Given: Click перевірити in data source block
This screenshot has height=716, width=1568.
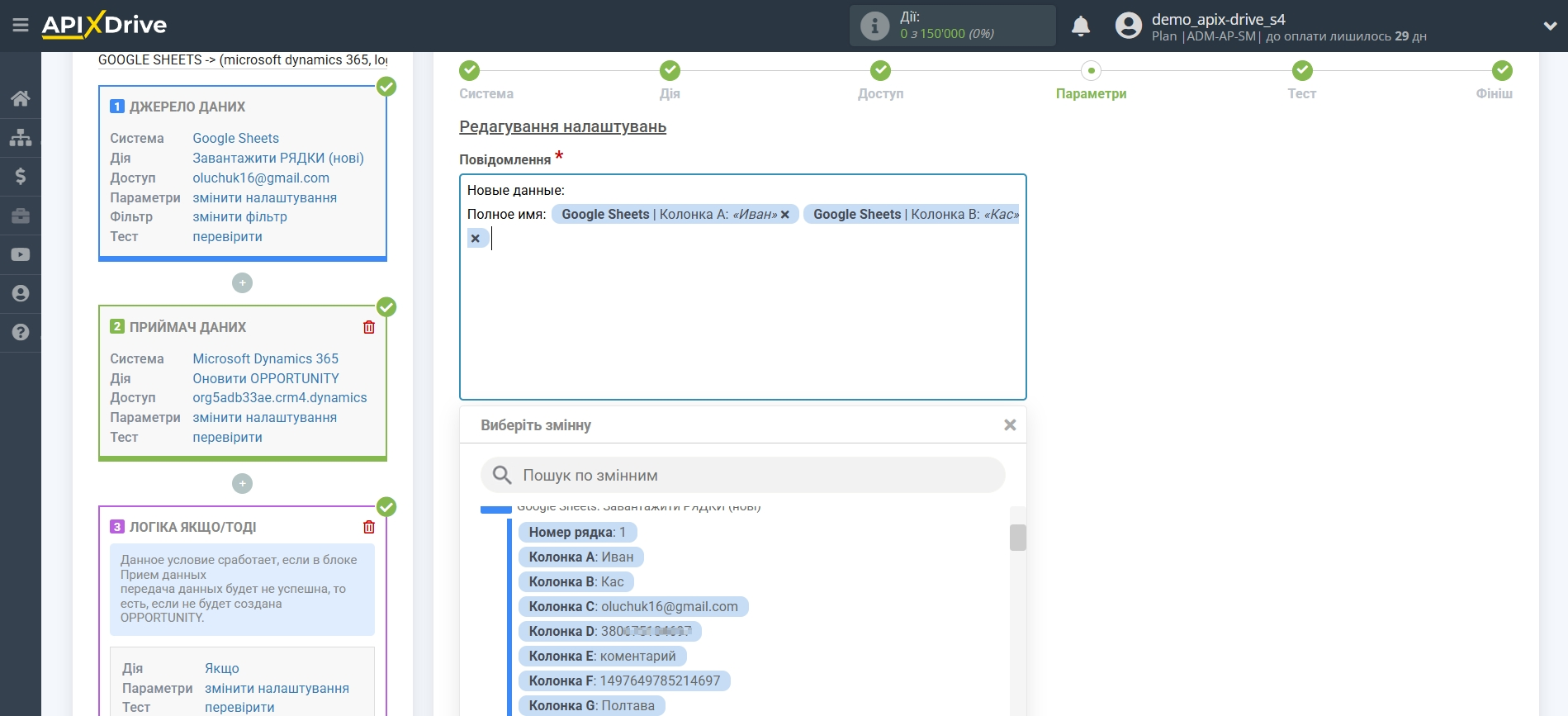Looking at the screenshot, I should point(227,236).
